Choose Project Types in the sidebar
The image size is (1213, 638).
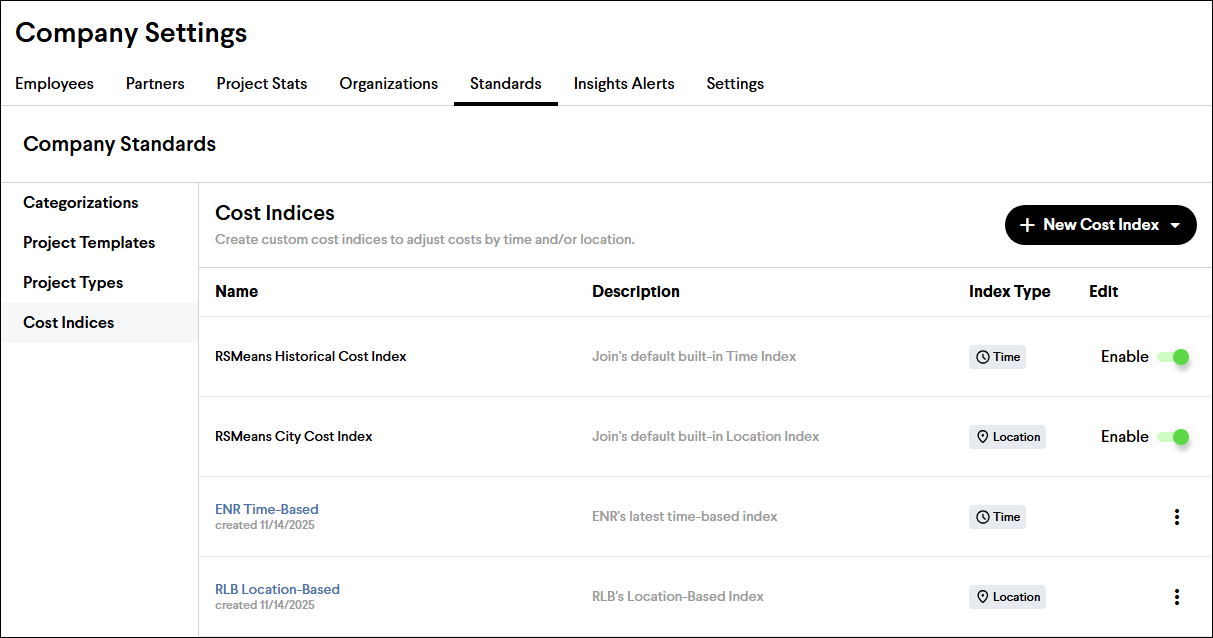click(73, 283)
